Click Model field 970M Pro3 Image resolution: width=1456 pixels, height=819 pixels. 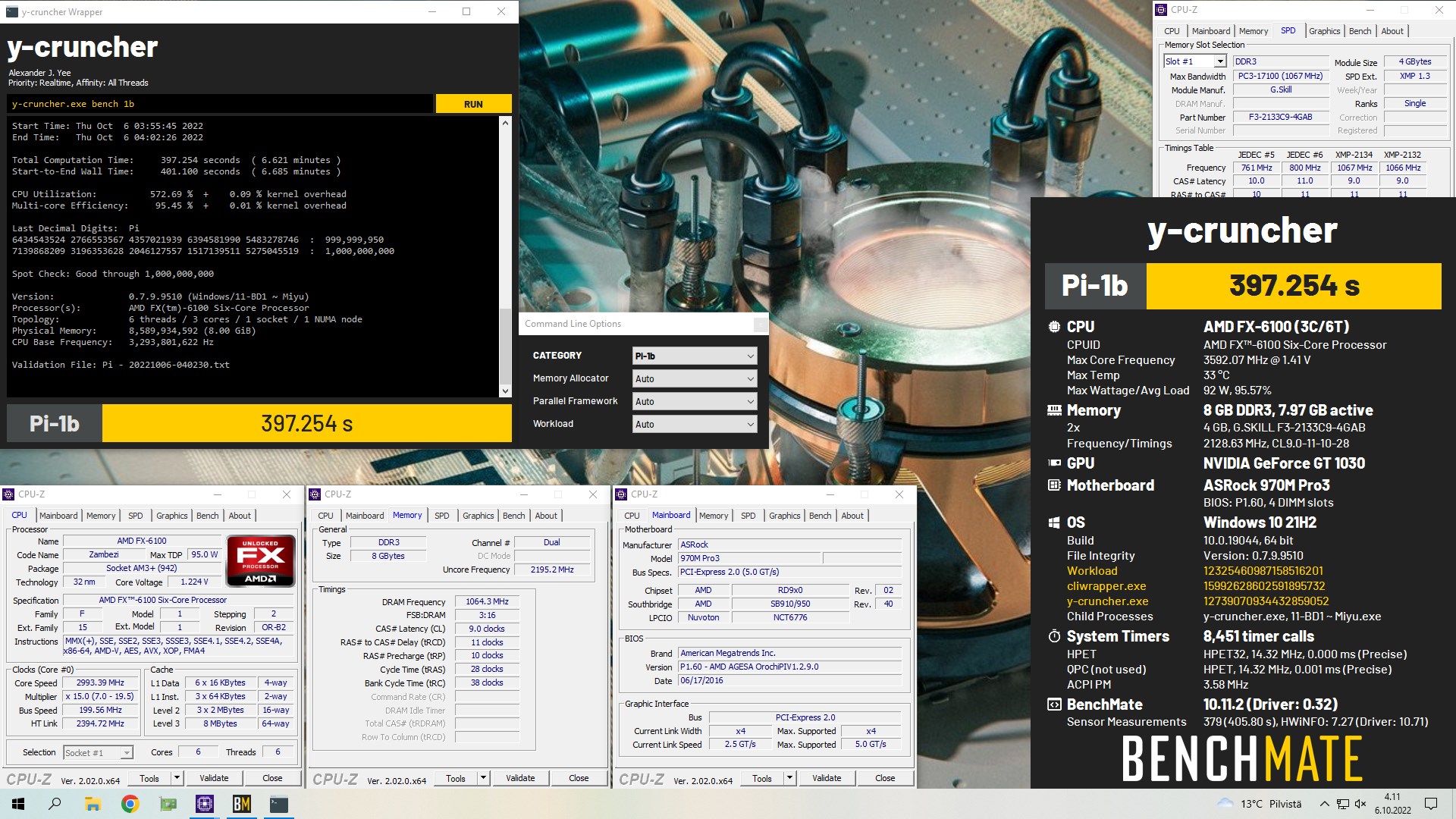pyautogui.click(x=749, y=558)
